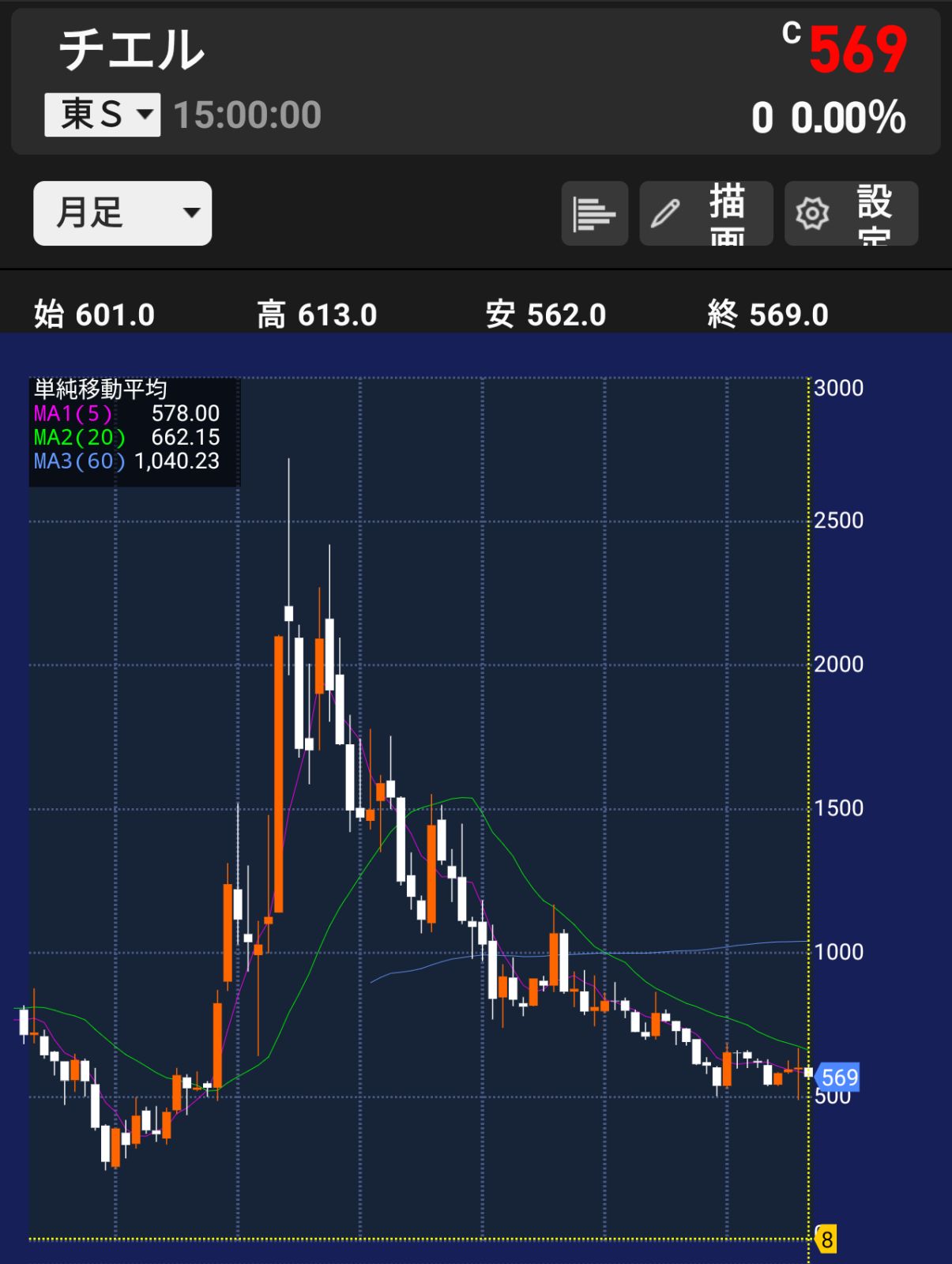This screenshot has height=1264, width=952.
Task: Click the 2500 price axis label
Action: click(x=839, y=521)
